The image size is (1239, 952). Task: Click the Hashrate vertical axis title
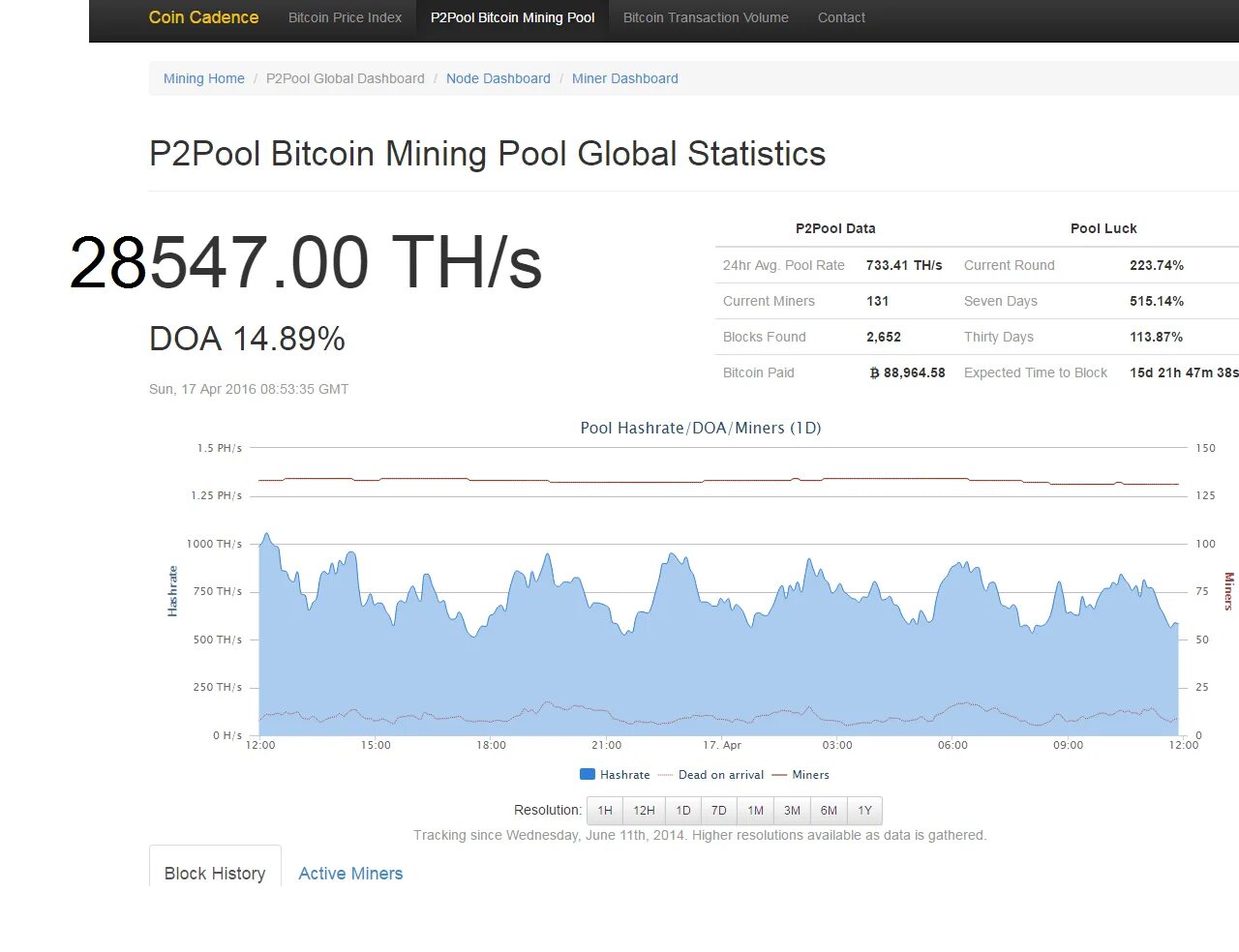click(x=172, y=591)
